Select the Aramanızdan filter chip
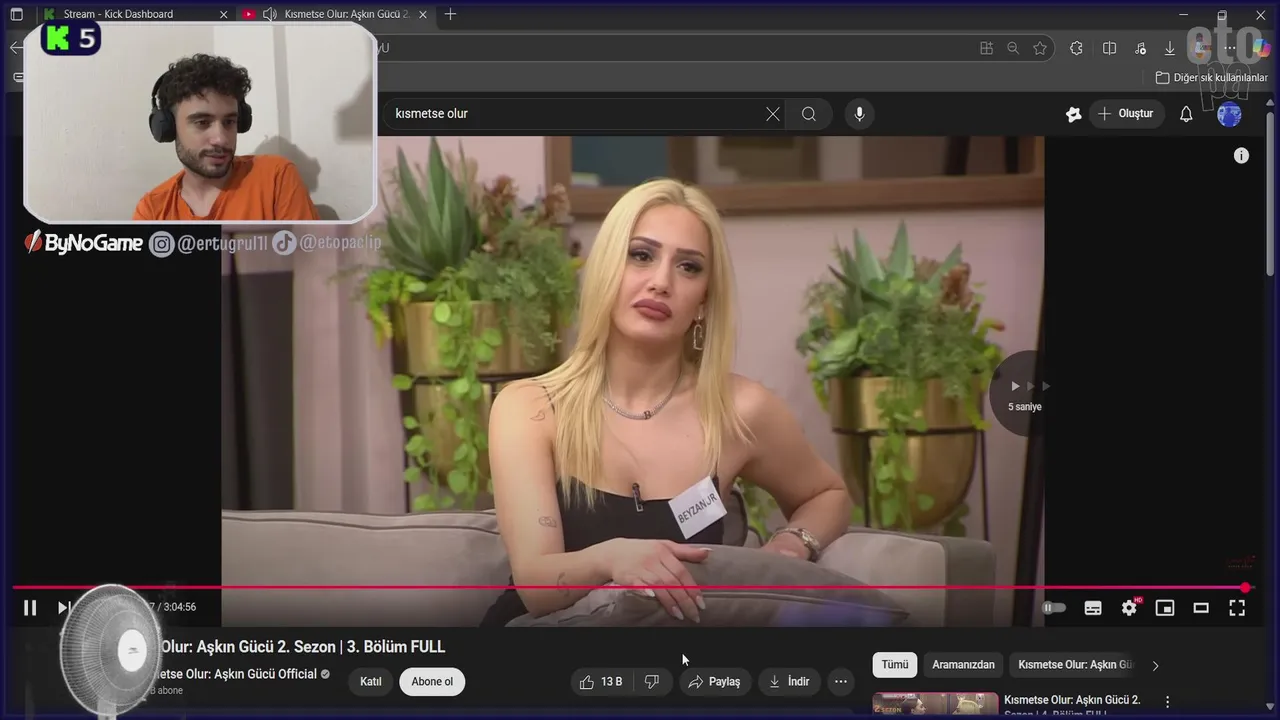1280x720 pixels. 964,665
